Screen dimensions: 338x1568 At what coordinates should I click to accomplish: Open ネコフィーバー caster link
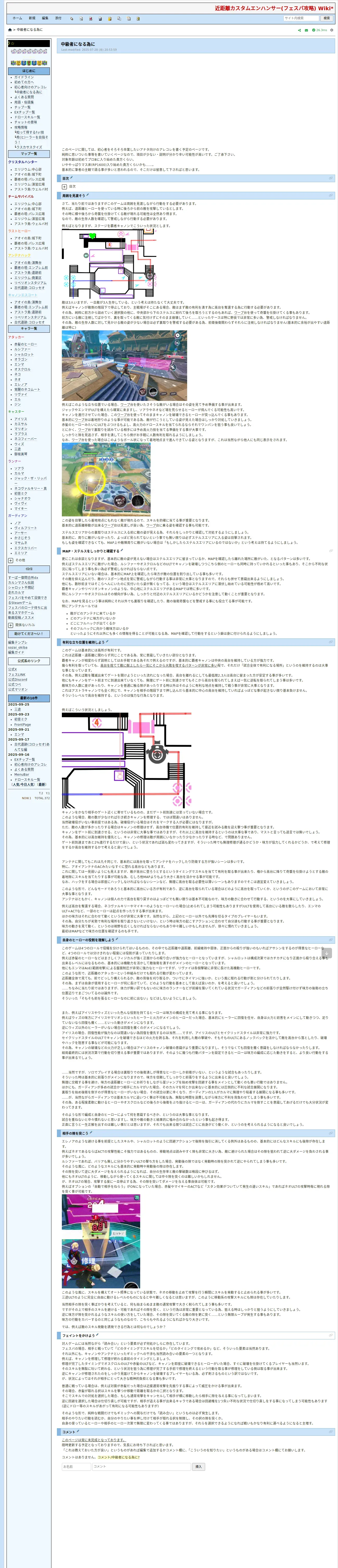point(26,438)
